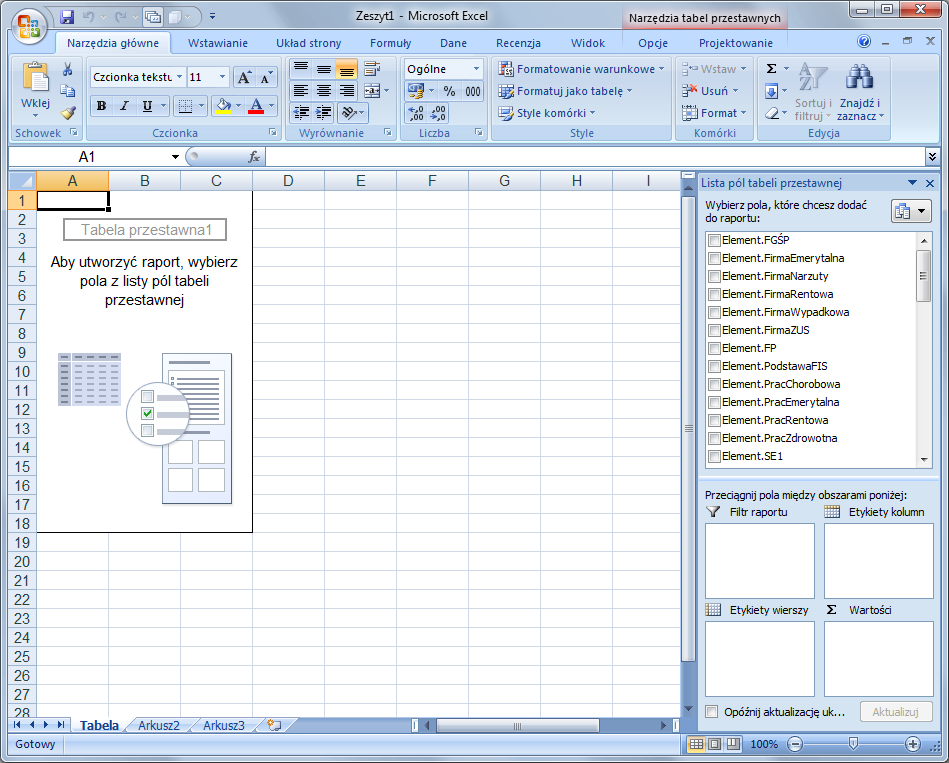The width and height of the screenshot is (949, 763).
Task: Insert new worksheet tab icon
Action: pyautogui.click(x=274, y=725)
